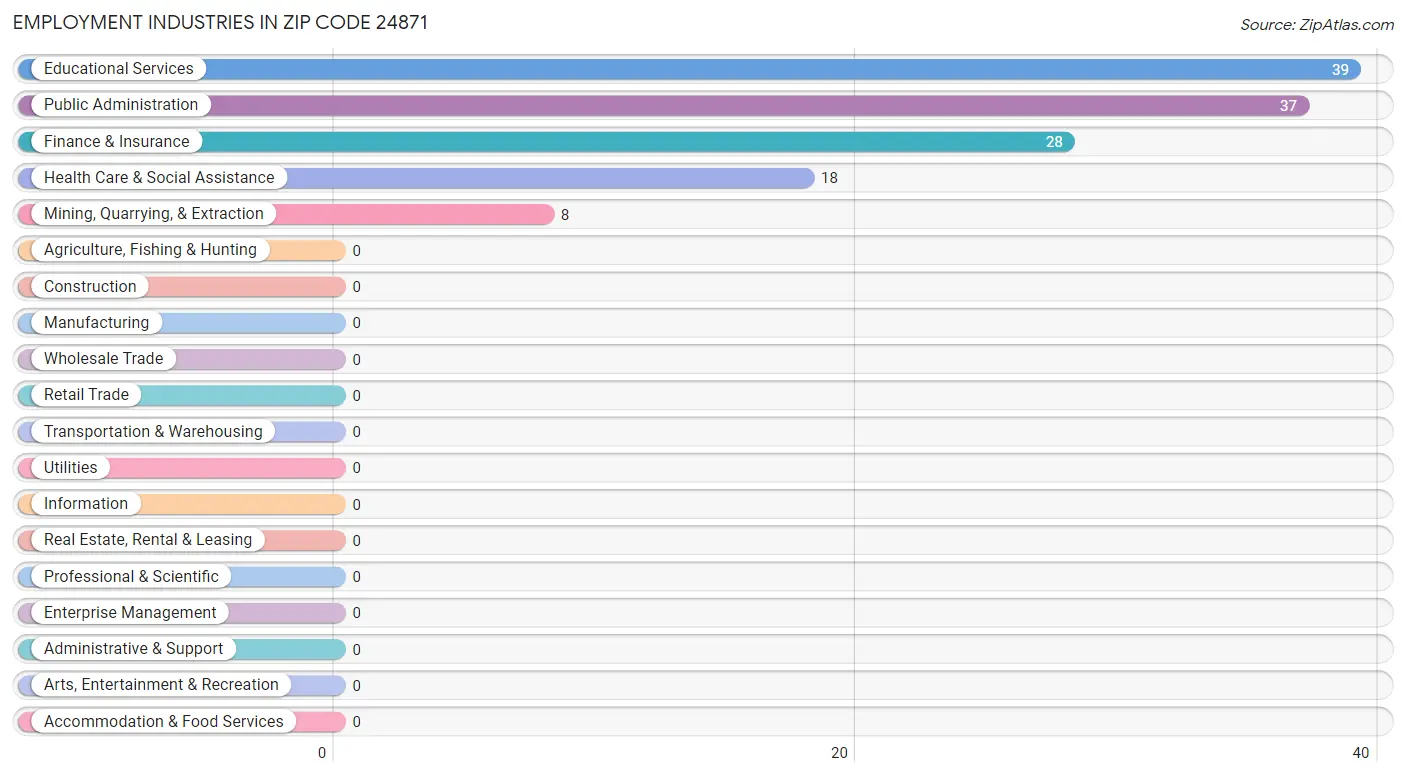Image resolution: width=1406 pixels, height=776 pixels.
Task: Click the zero value next to Retail Trade
Action: point(356,396)
